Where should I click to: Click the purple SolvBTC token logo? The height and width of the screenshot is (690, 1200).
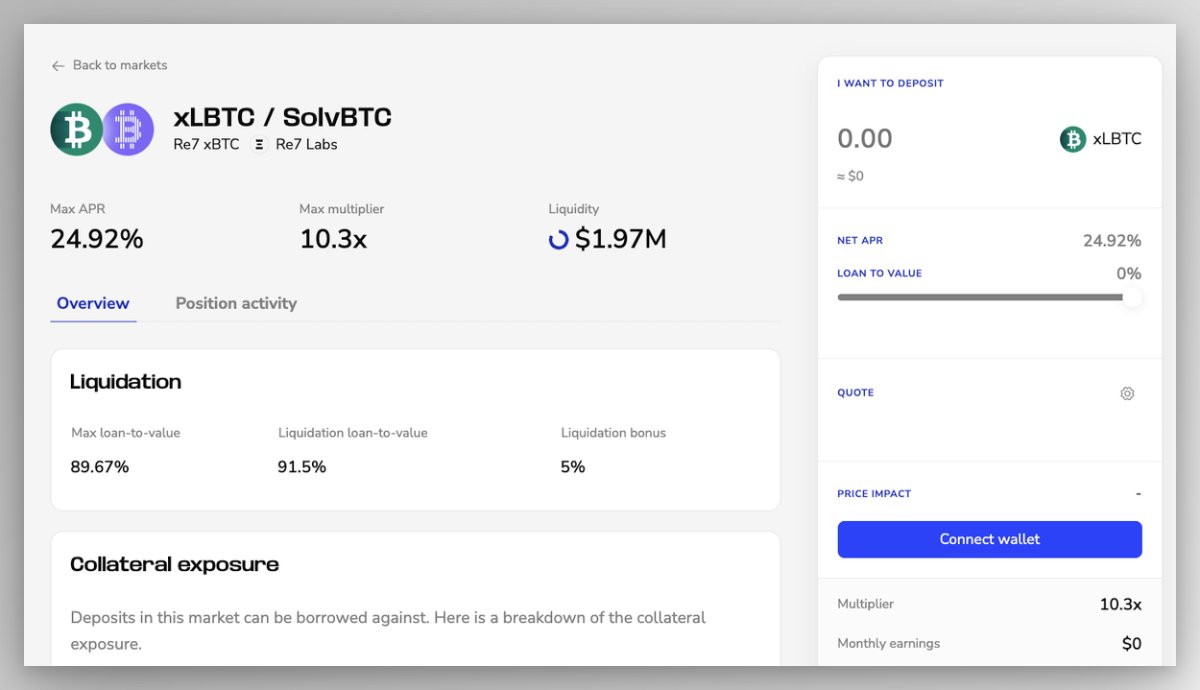128,129
